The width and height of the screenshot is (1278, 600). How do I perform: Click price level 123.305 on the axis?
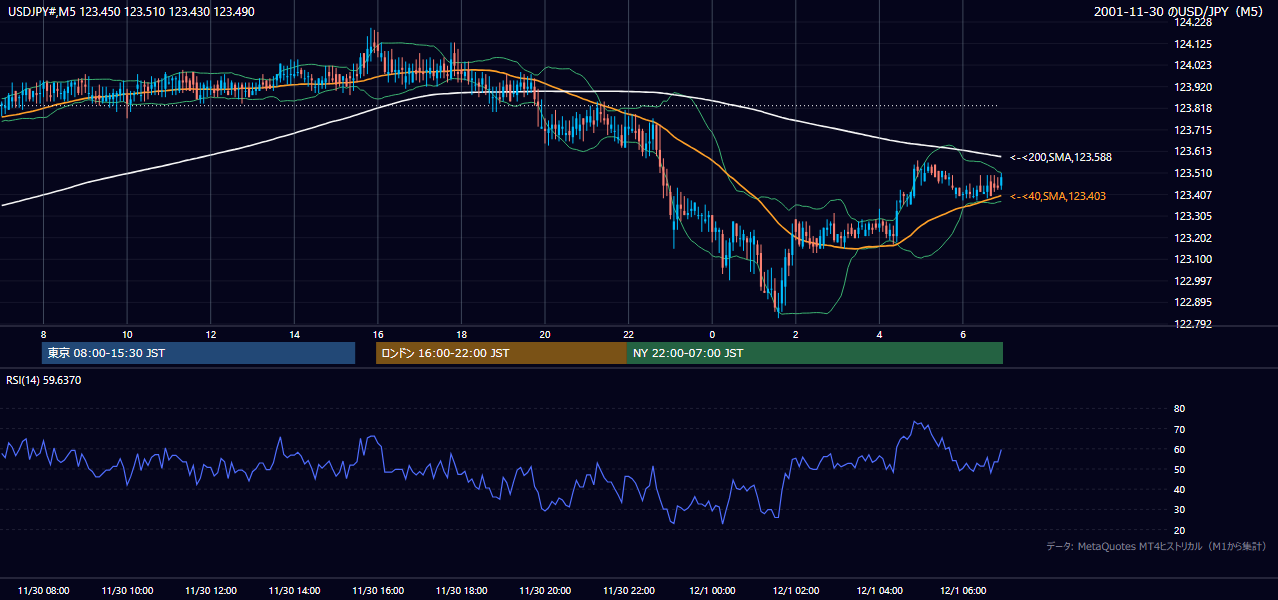pos(1194,216)
